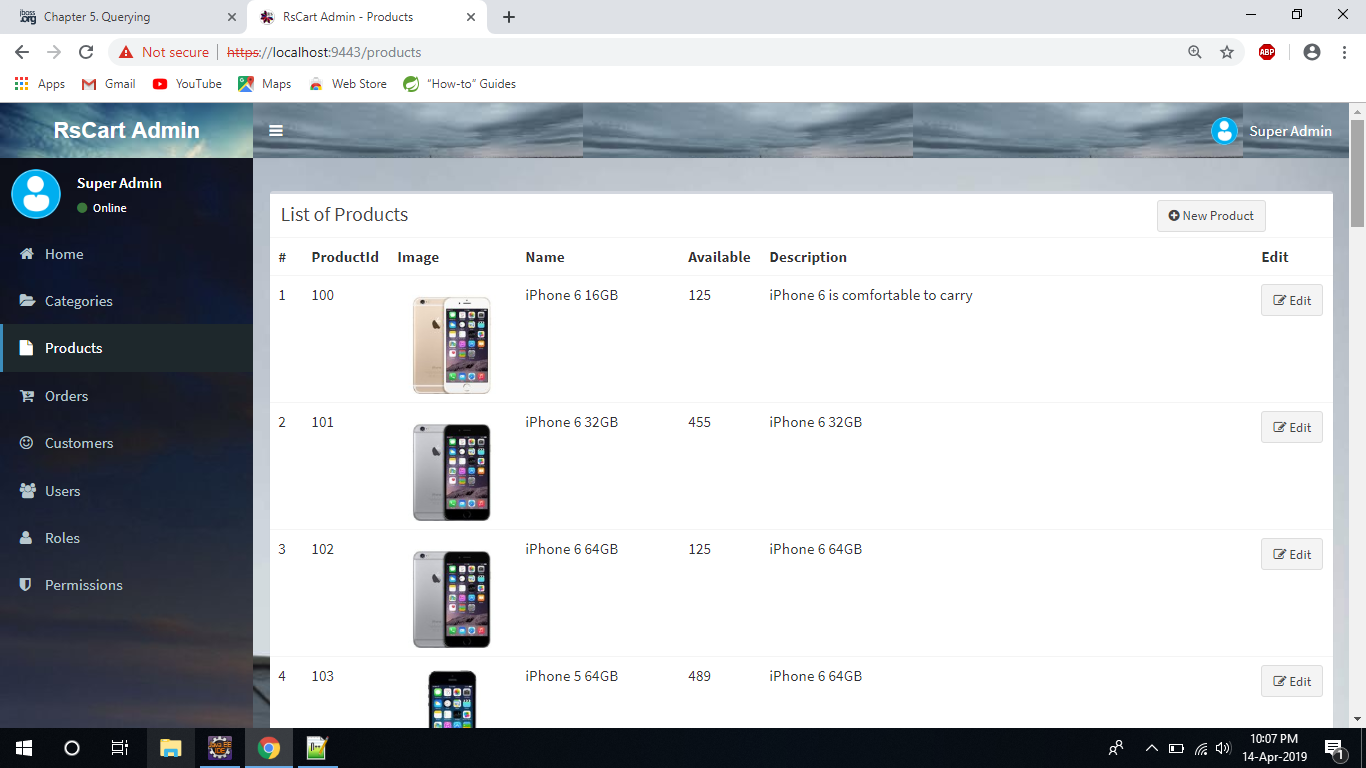1366x768 pixels.
Task: Click the scrollbar down arrow
Action: (x=1357, y=718)
